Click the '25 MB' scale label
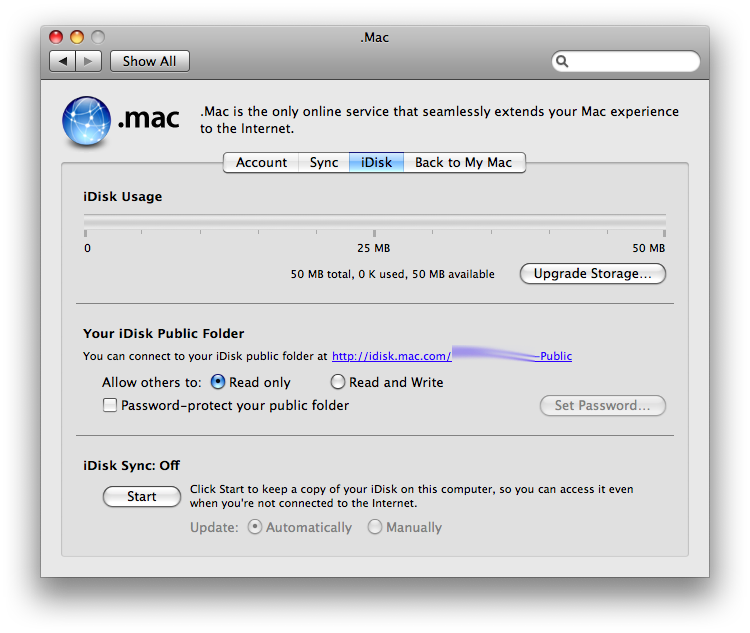 pyautogui.click(x=374, y=248)
